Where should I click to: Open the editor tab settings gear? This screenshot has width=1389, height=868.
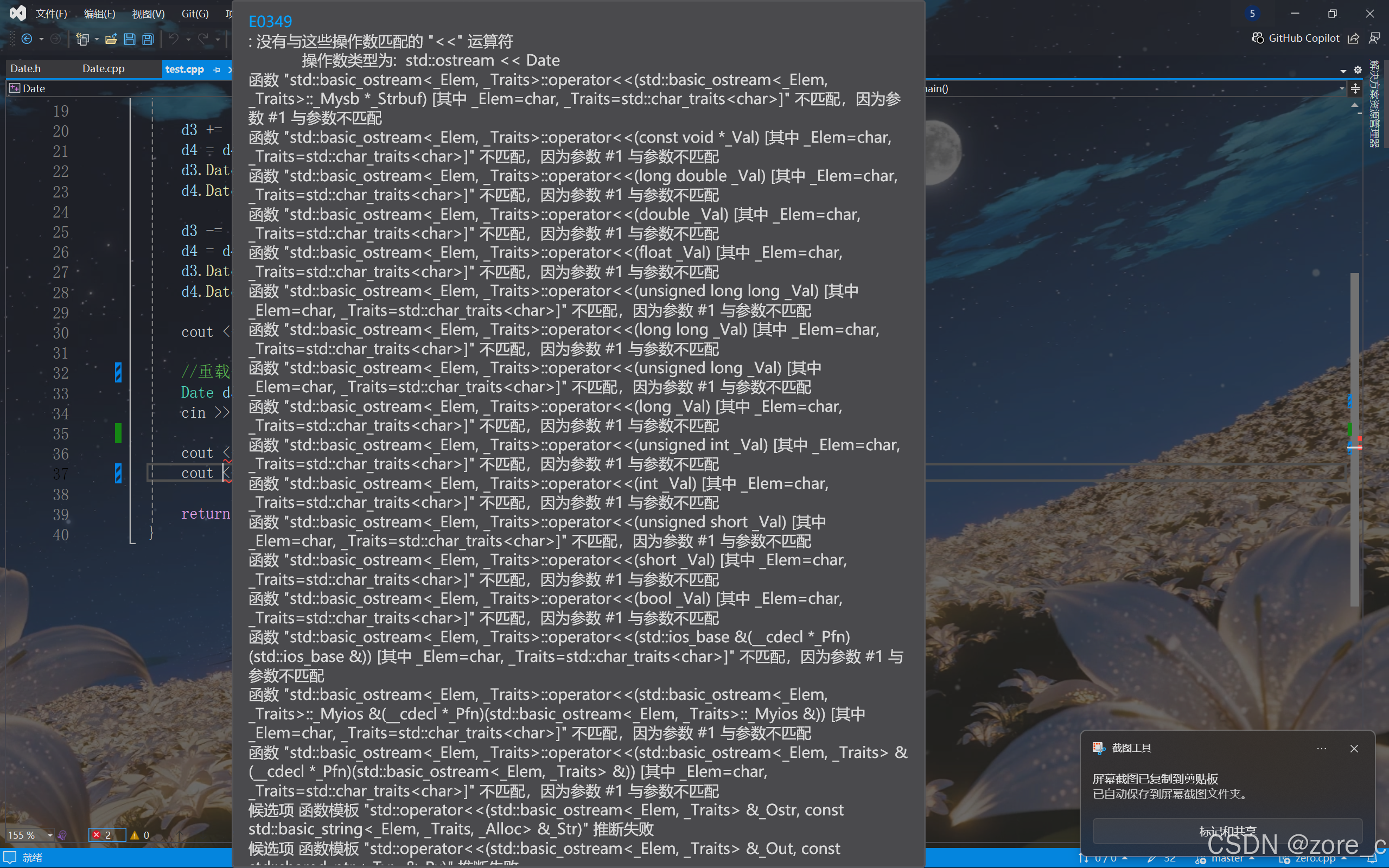point(1358,70)
